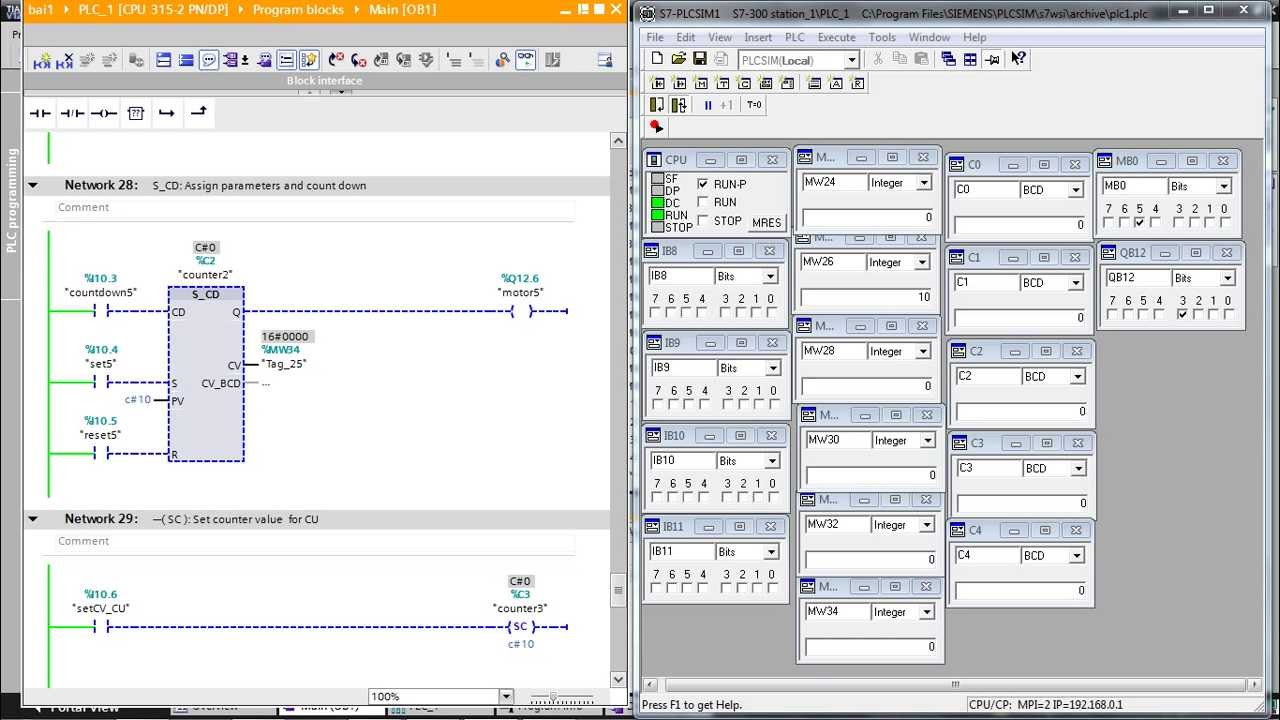Check bit 3 in IB8 window
The height and width of the screenshot is (720, 1280).
tap(727, 313)
